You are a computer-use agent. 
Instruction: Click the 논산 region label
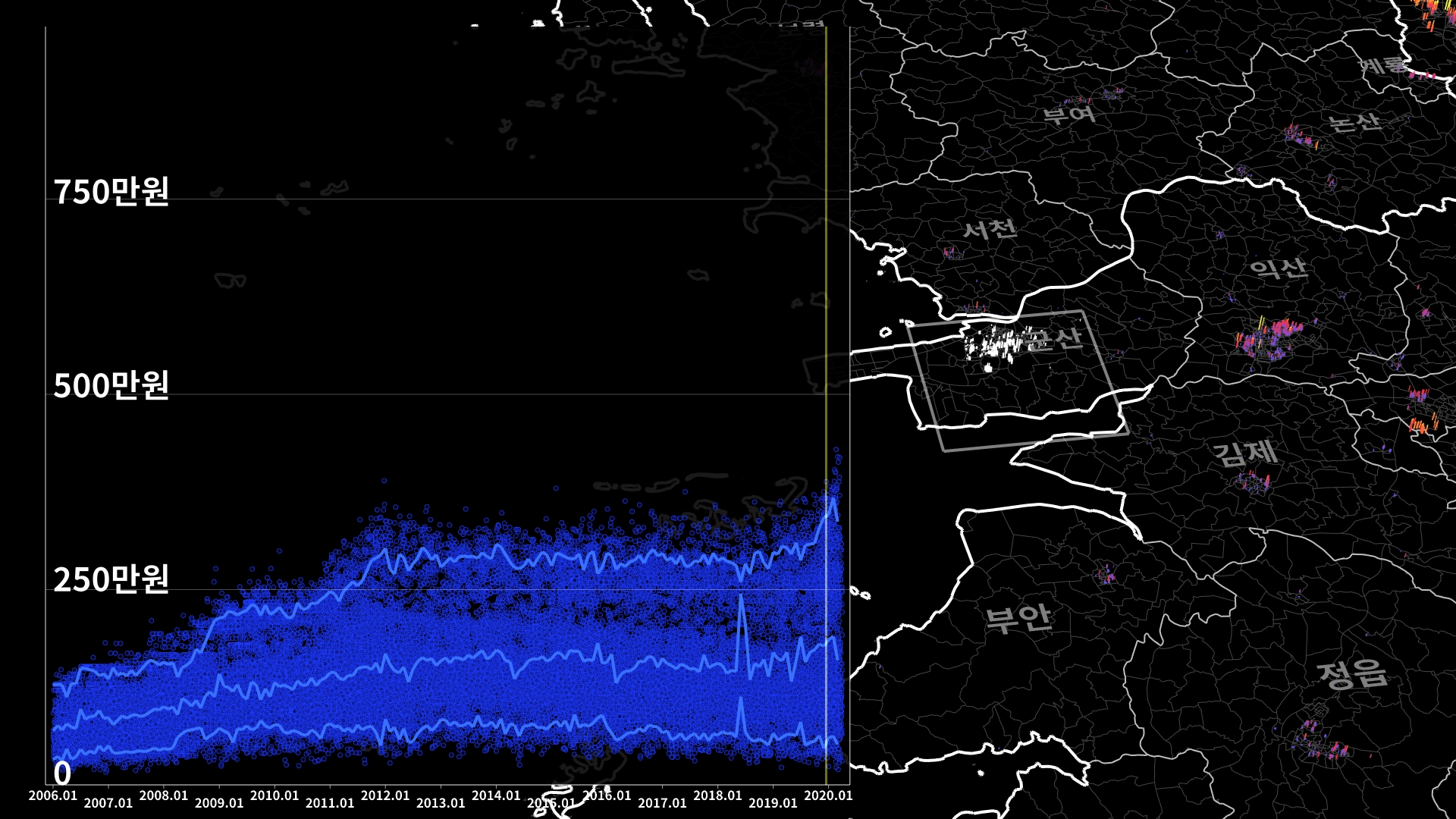pyautogui.click(x=1354, y=122)
